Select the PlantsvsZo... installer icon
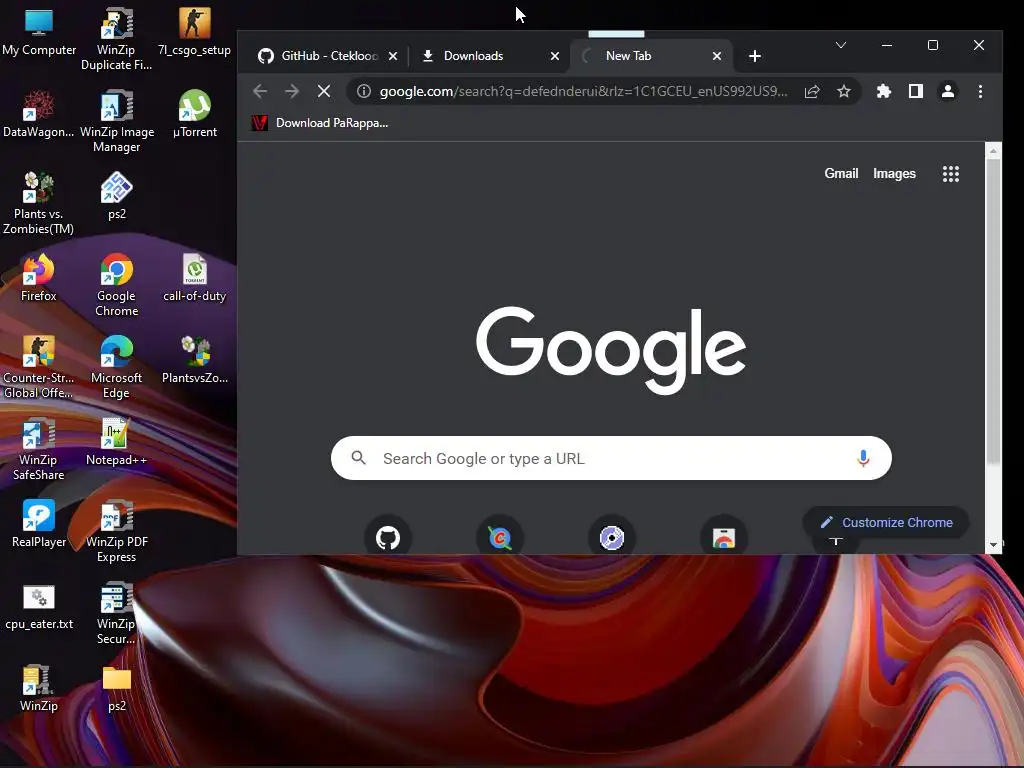 pyautogui.click(x=195, y=360)
